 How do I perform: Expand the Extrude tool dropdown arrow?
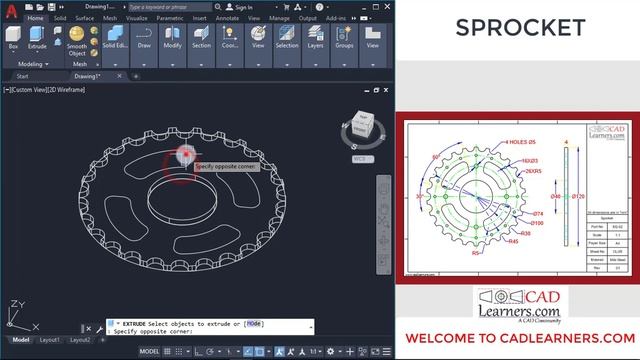37,52
